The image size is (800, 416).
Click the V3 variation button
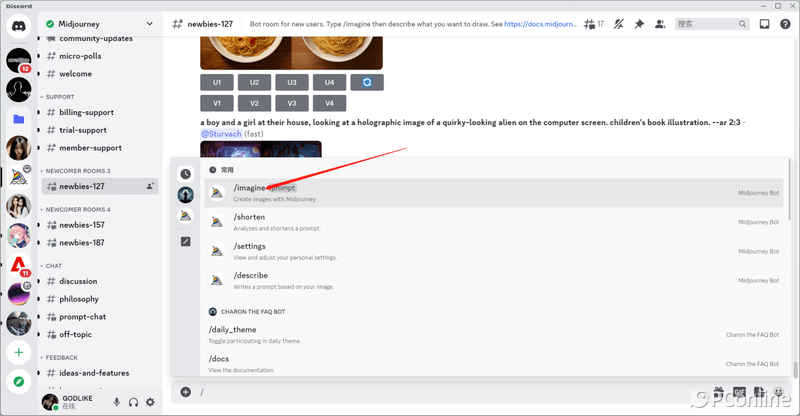point(292,103)
